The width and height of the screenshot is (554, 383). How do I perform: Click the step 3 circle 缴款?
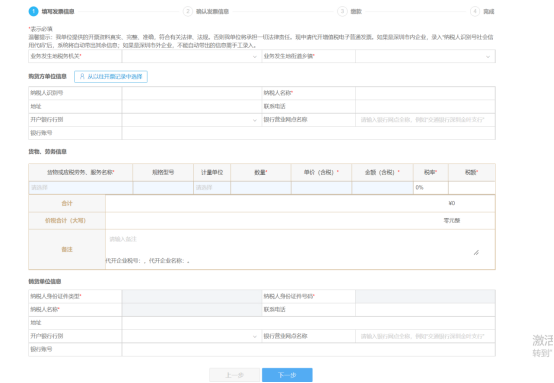pos(342,11)
